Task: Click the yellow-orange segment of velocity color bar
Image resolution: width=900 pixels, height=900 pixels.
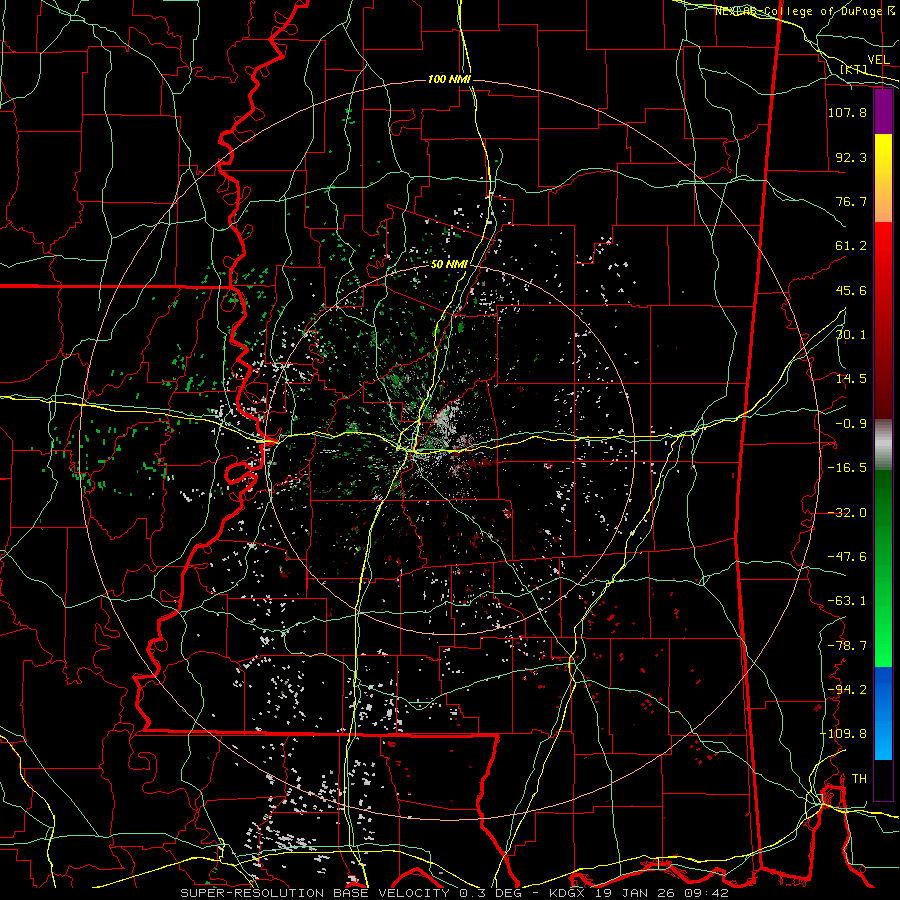Action: [883, 178]
